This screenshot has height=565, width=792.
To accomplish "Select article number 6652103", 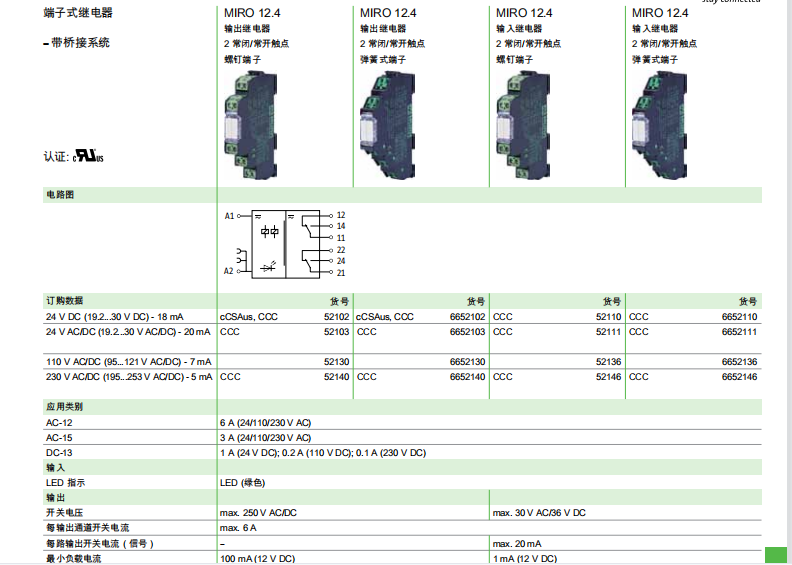I will [x=468, y=332].
